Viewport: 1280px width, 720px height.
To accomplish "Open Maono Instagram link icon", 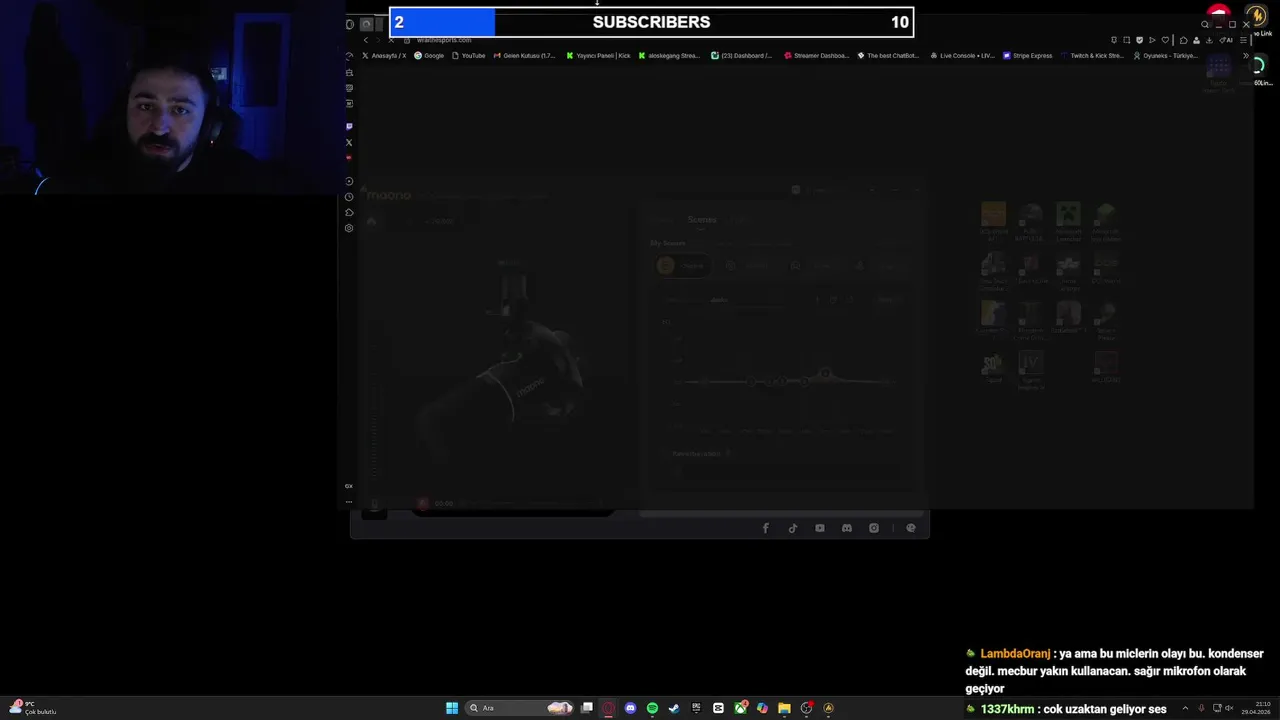I will 874,528.
